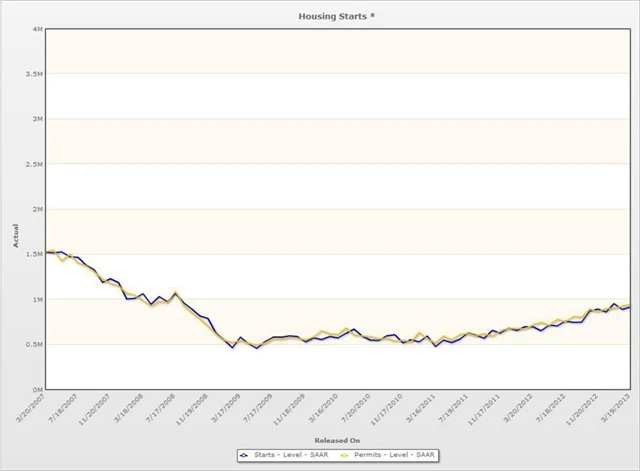The image size is (640, 471).
Task: Click the 3/19/2013 date label
Action: pyautogui.click(x=615, y=408)
